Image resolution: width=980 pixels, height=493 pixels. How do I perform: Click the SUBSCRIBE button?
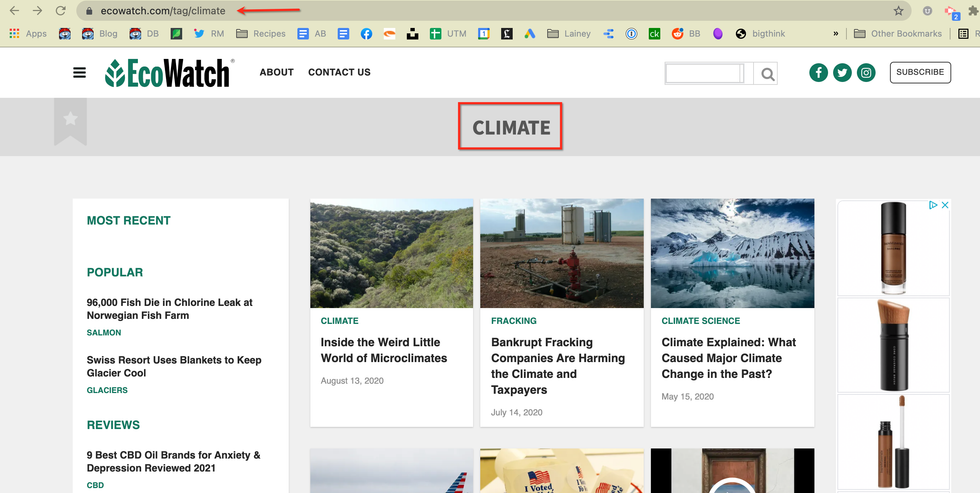(919, 72)
